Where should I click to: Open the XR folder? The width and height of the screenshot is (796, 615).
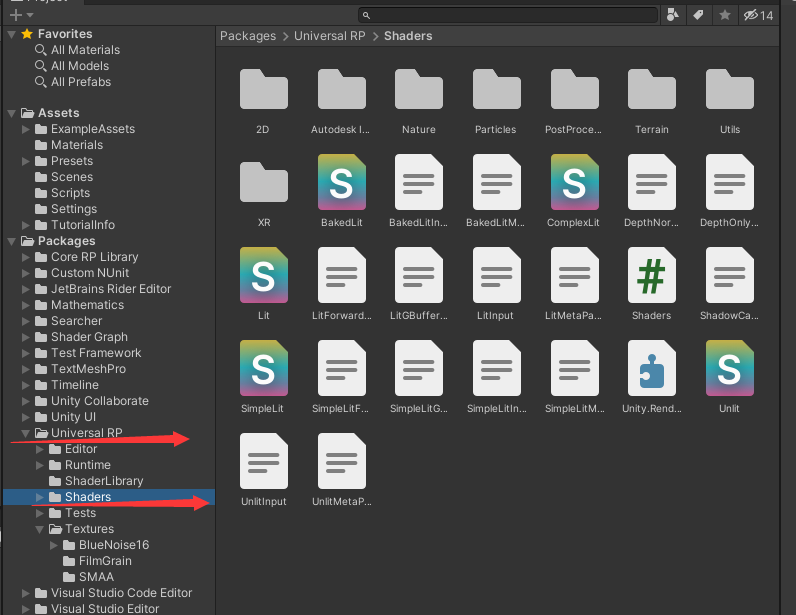pyautogui.click(x=263, y=182)
